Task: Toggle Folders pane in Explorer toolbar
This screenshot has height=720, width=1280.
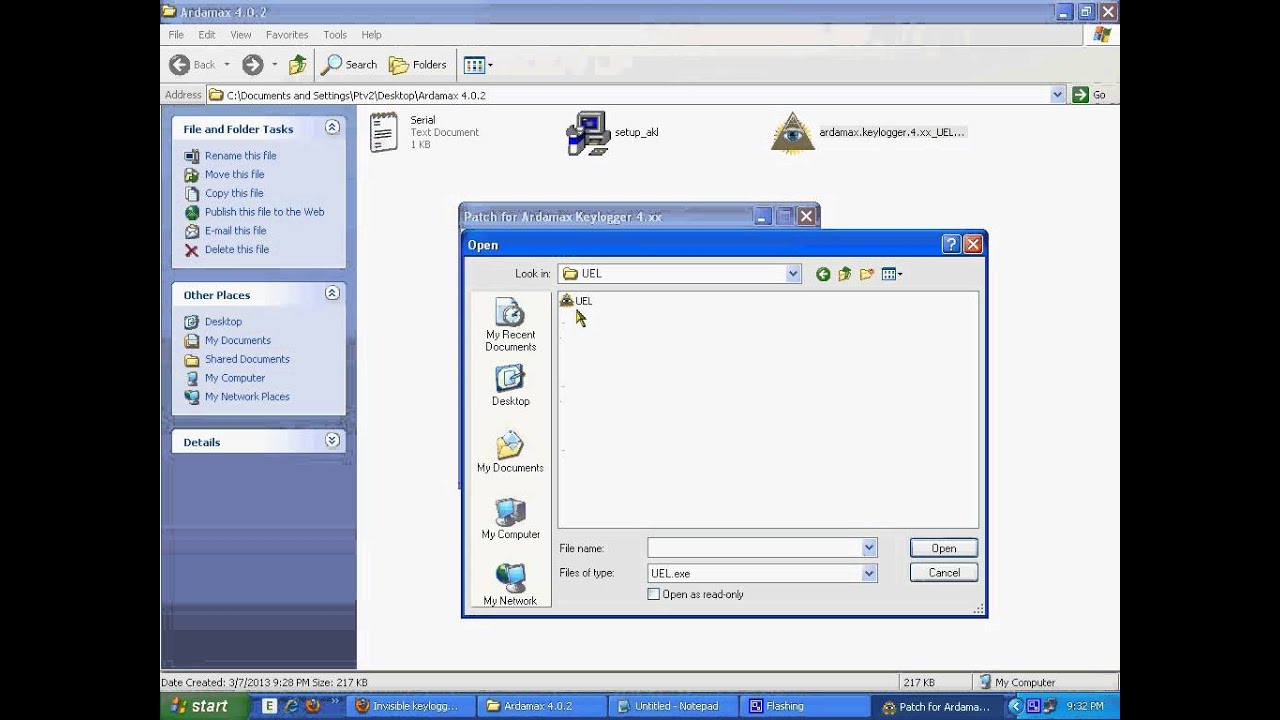Action: (418, 65)
